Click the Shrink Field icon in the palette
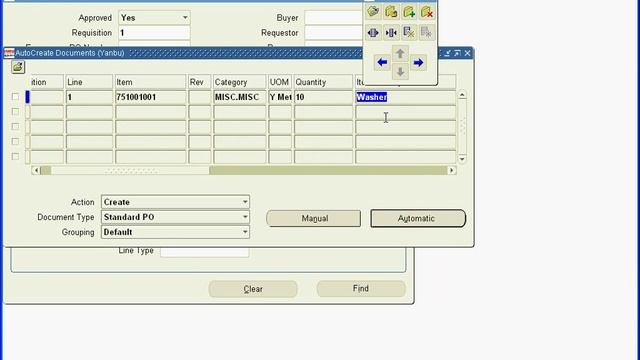The height and width of the screenshot is (360, 640). pyautogui.click(x=391, y=33)
